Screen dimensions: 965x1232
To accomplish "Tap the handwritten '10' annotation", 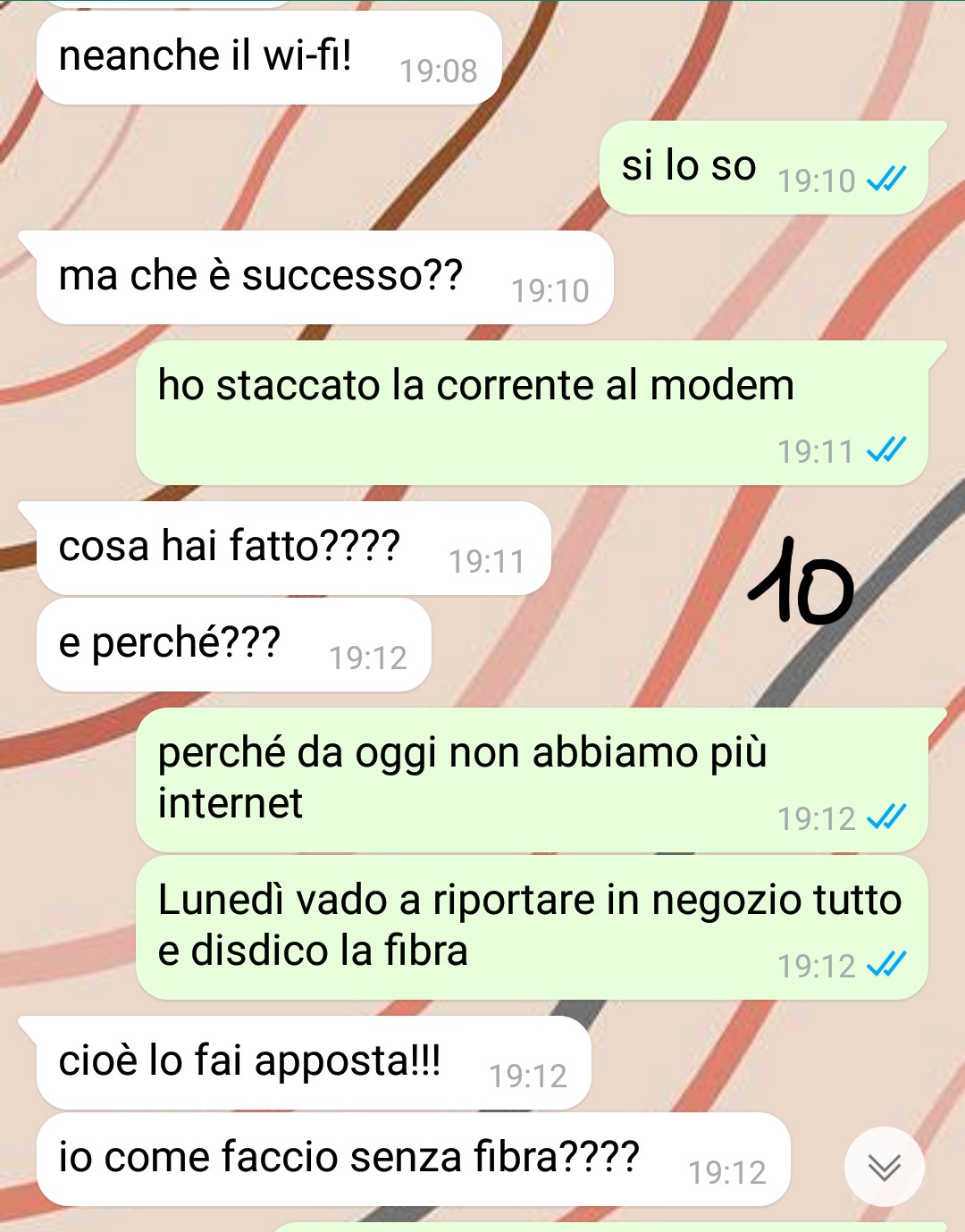I will pos(801,581).
